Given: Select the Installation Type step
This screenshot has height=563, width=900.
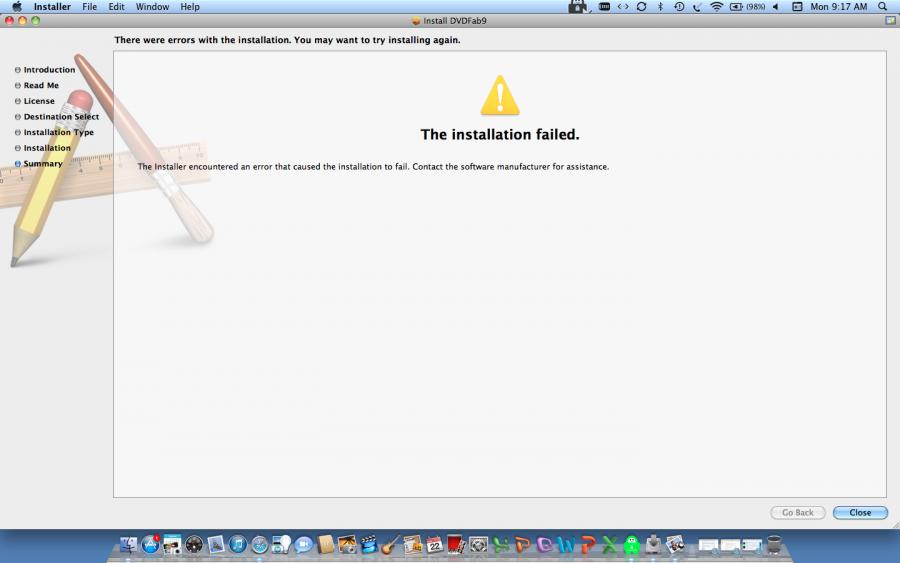Looking at the screenshot, I should point(54,131).
